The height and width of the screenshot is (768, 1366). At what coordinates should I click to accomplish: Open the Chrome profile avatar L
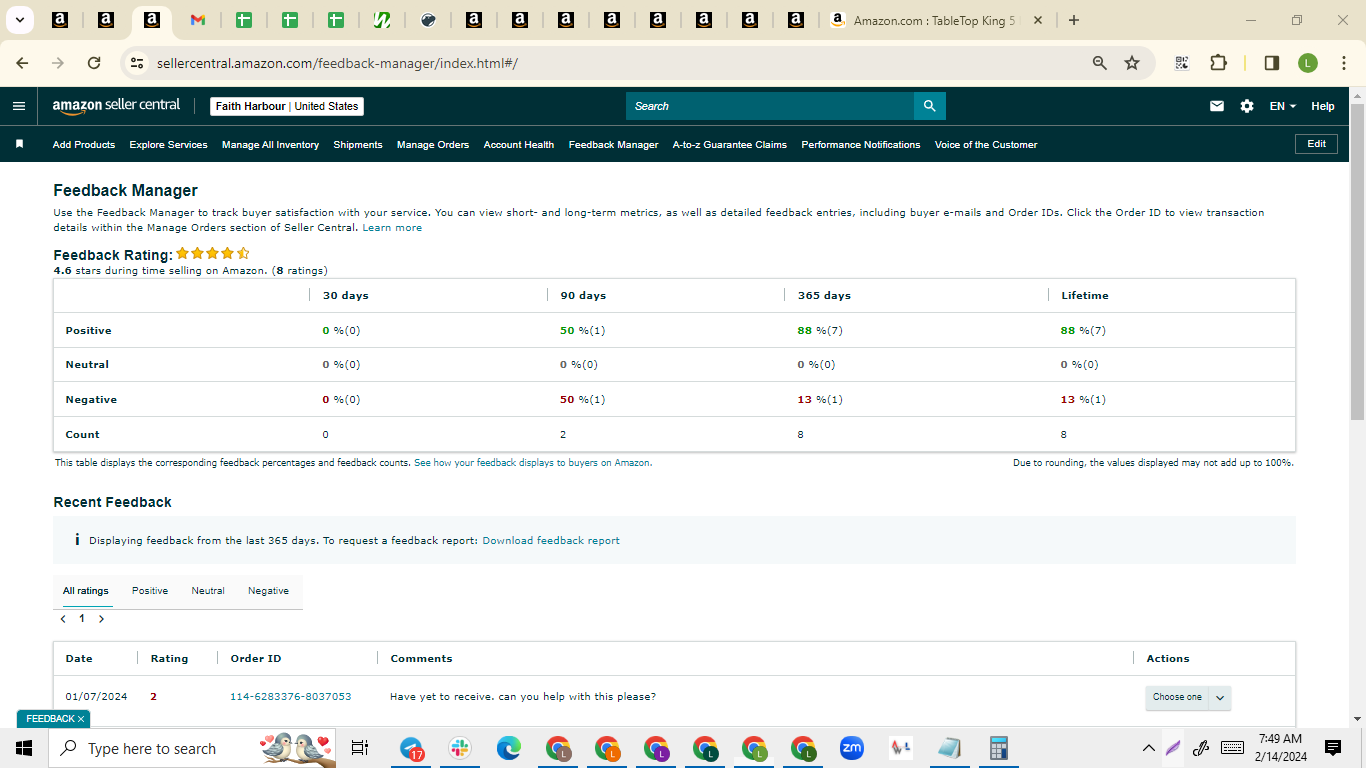pyautogui.click(x=1308, y=63)
